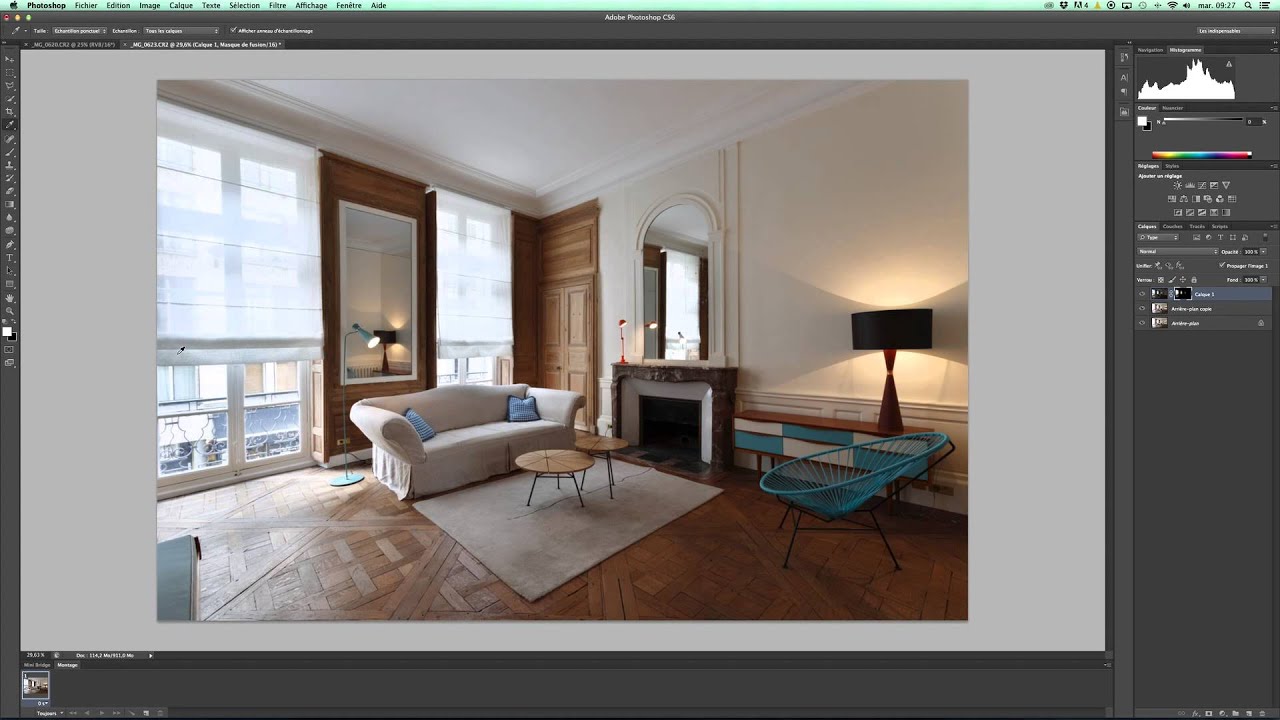Image resolution: width=1280 pixels, height=720 pixels.
Task: Select the Zoom tool
Action: pos(9,311)
